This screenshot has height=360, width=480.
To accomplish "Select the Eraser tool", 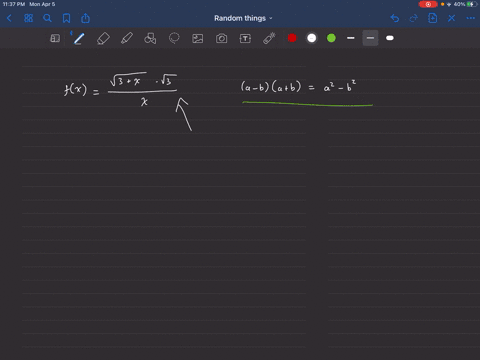I will click(x=103, y=38).
